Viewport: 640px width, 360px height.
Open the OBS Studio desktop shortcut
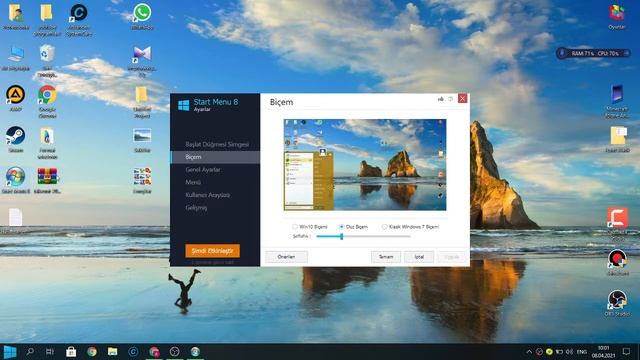coord(617,303)
